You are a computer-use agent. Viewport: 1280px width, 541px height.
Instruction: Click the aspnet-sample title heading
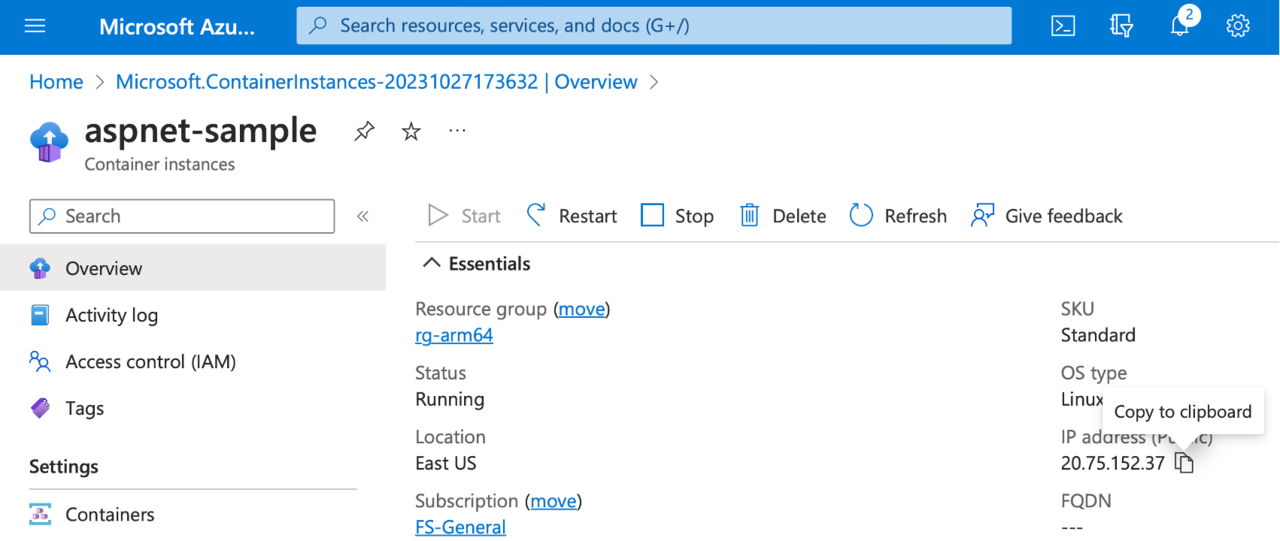pyautogui.click(x=201, y=131)
